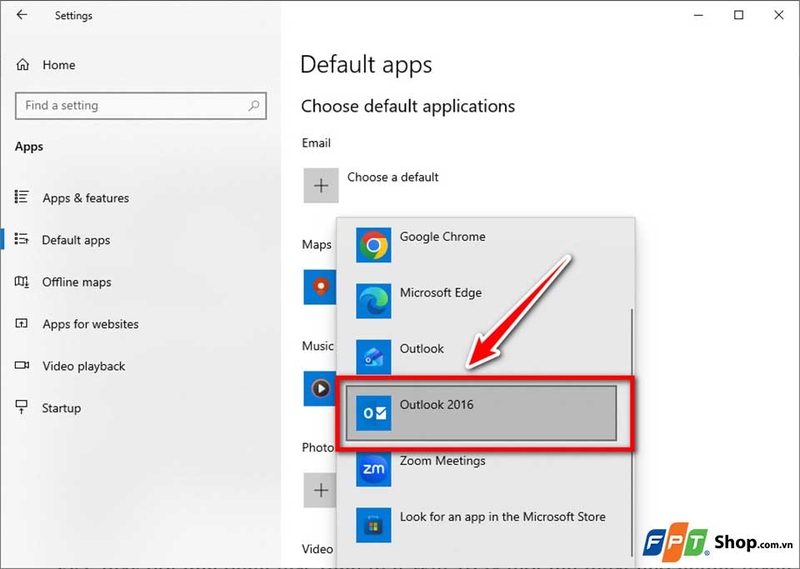Screen dimensions: 800x569
Task: Click the Apps & features list icon
Action: [21, 196]
